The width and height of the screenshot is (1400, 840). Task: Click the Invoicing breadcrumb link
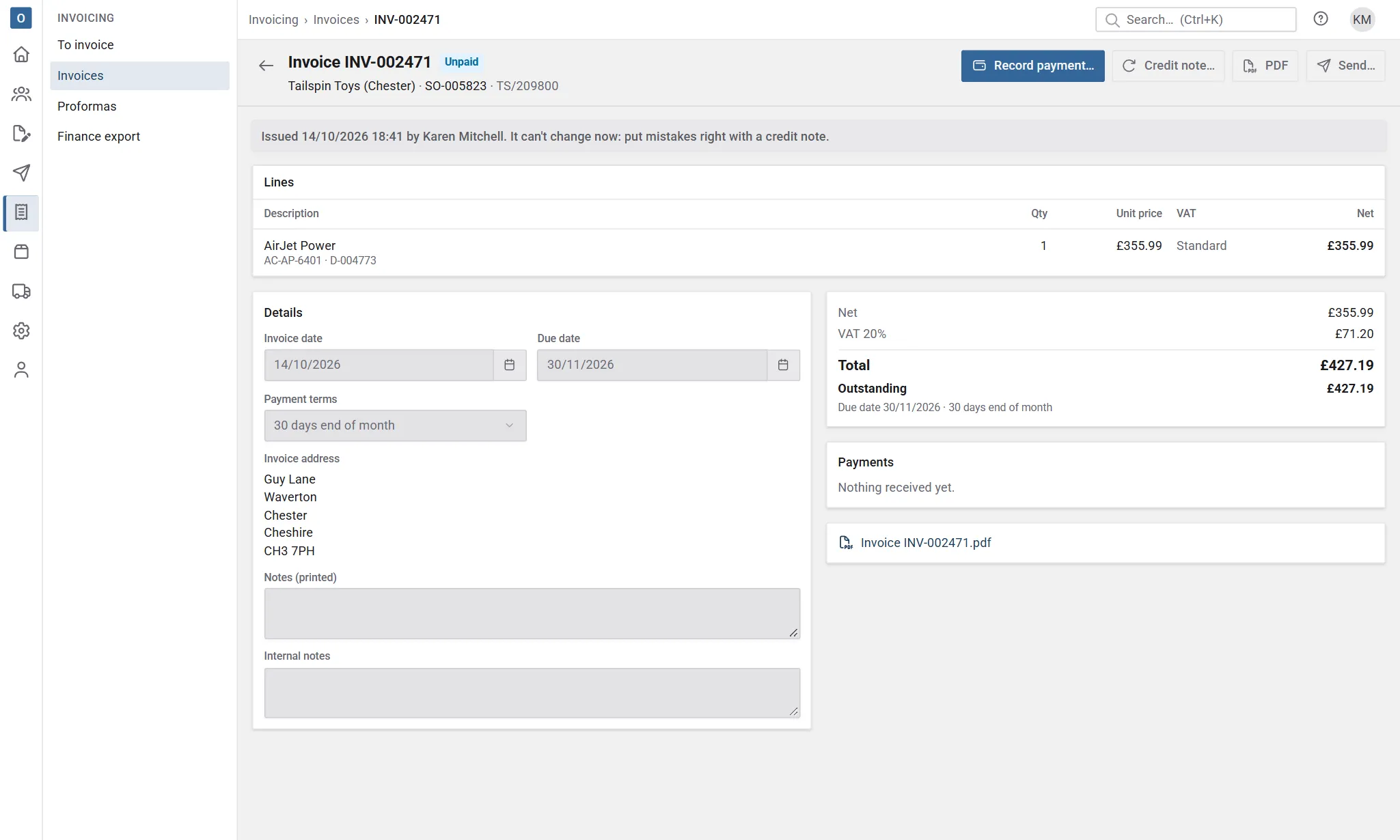(x=273, y=20)
